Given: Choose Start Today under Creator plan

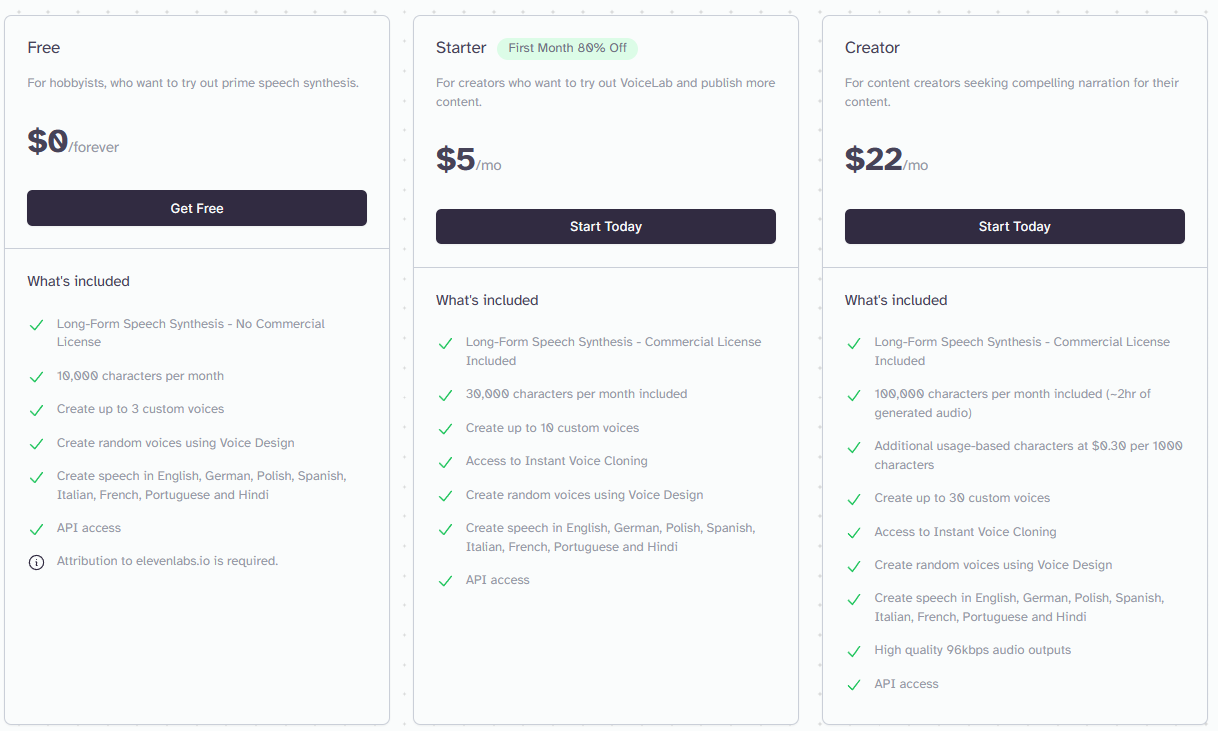Looking at the screenshot, I should tap(1015, 226).
